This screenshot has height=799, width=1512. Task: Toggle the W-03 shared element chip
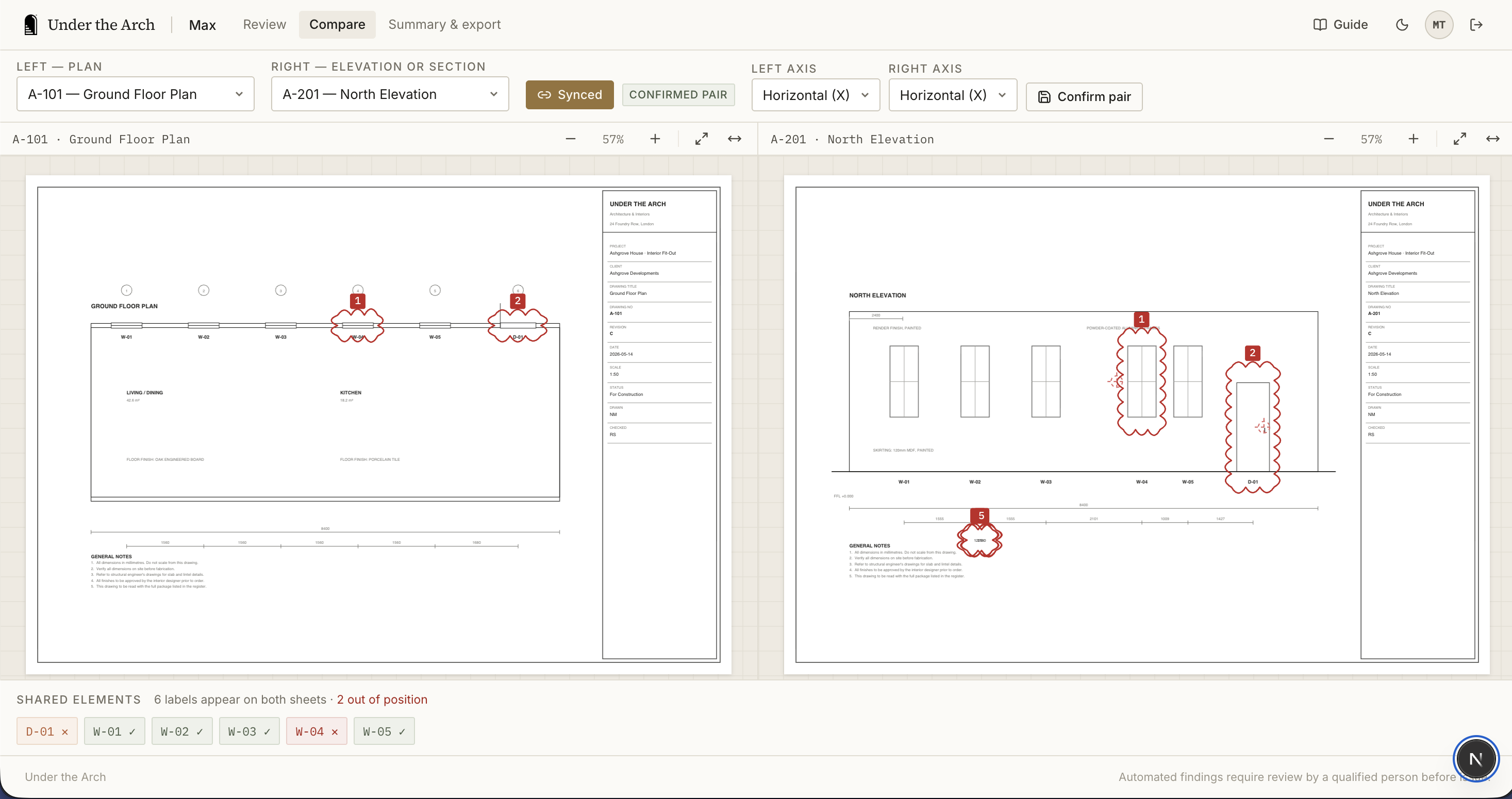(250, 731)
